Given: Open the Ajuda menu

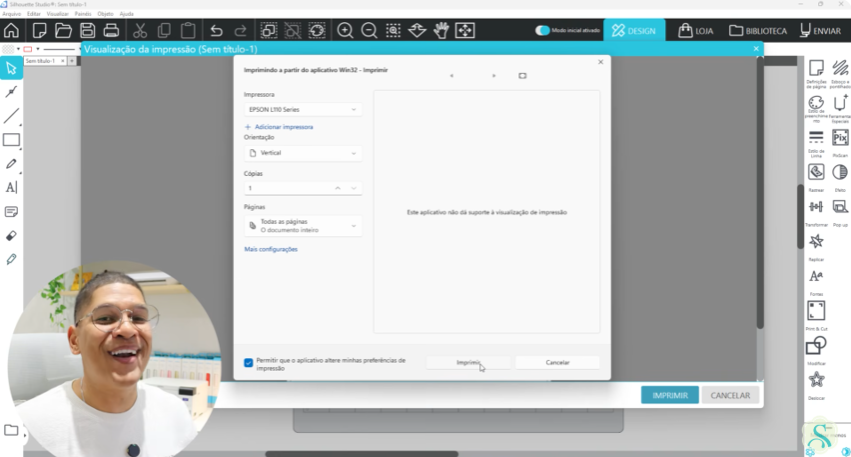Looking at the screenshot, I should click(126, 14).
